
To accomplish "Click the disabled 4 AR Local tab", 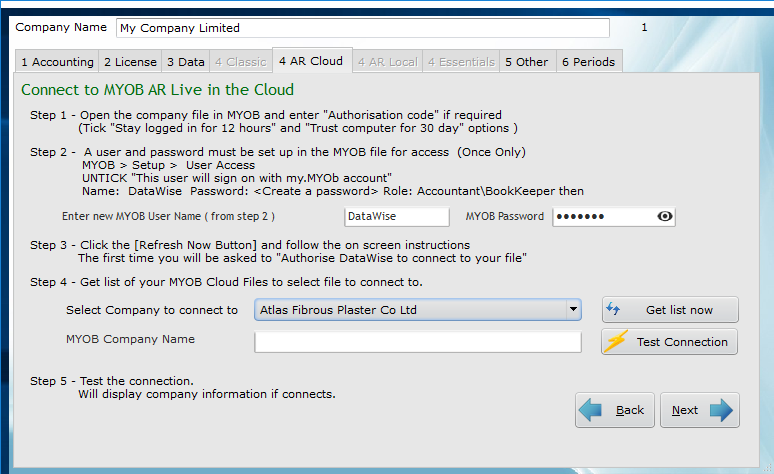I will tap(387, 62).
